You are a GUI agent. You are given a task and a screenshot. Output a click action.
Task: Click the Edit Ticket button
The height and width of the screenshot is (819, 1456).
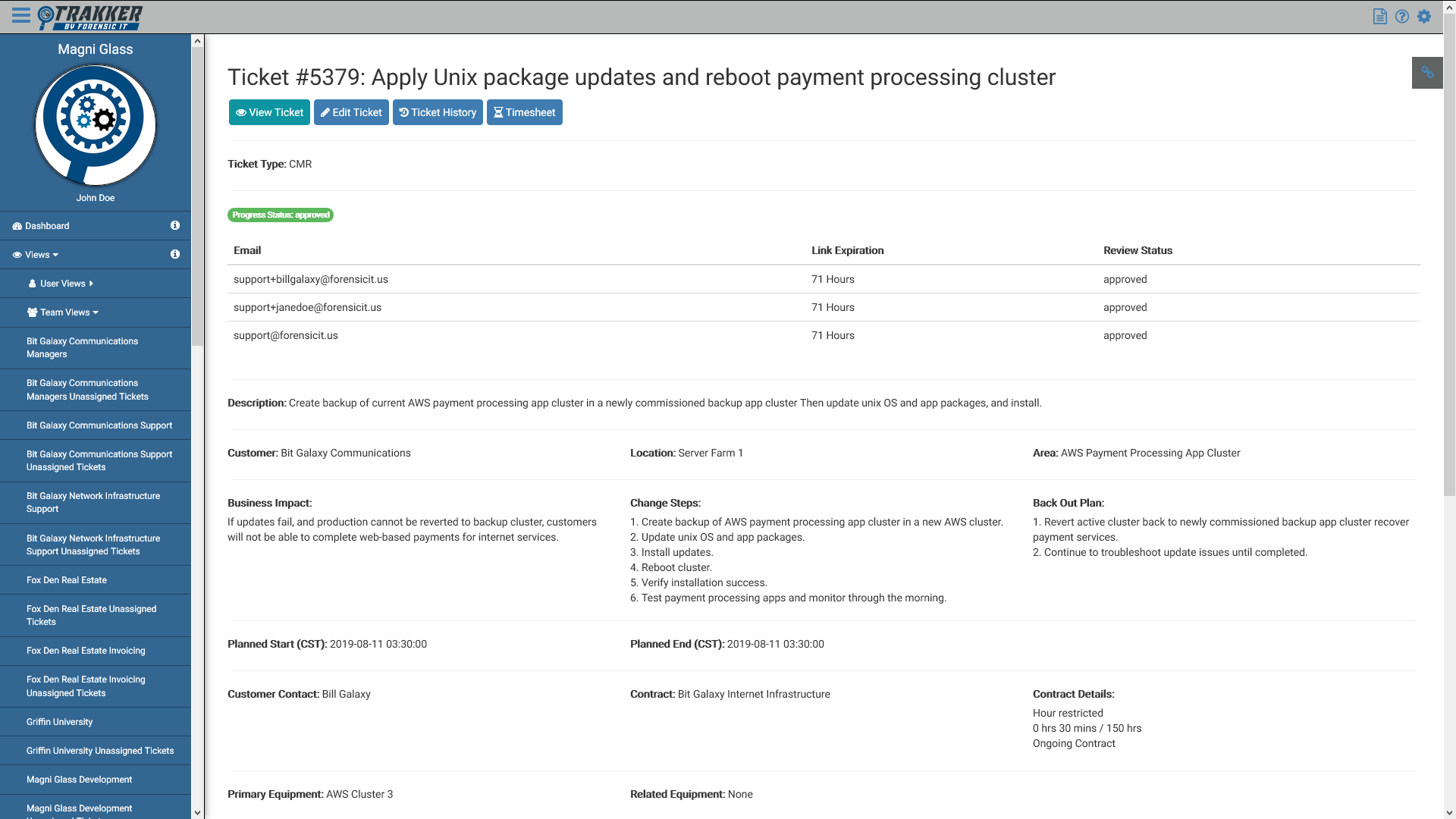tap(351, 112)
